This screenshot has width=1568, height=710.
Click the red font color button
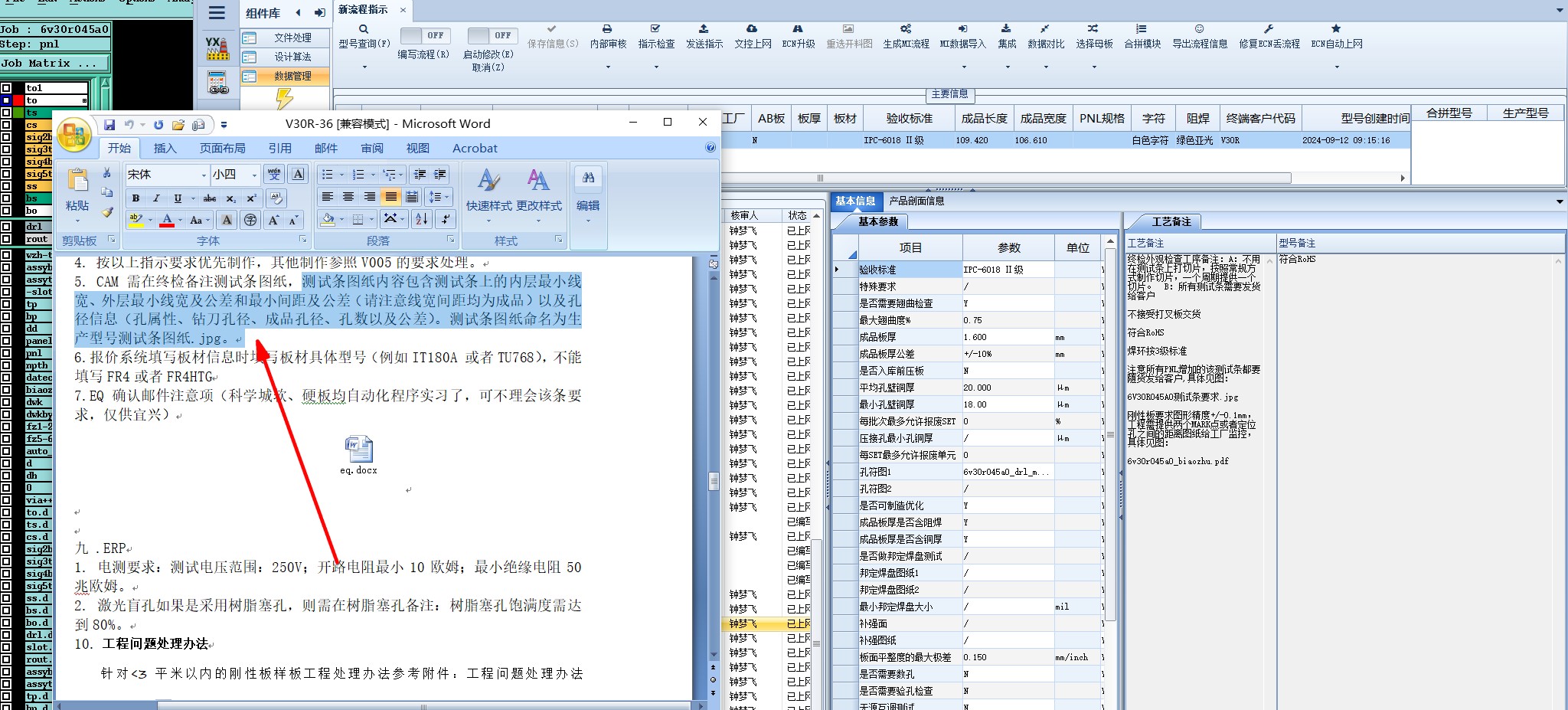pos(167,221)
